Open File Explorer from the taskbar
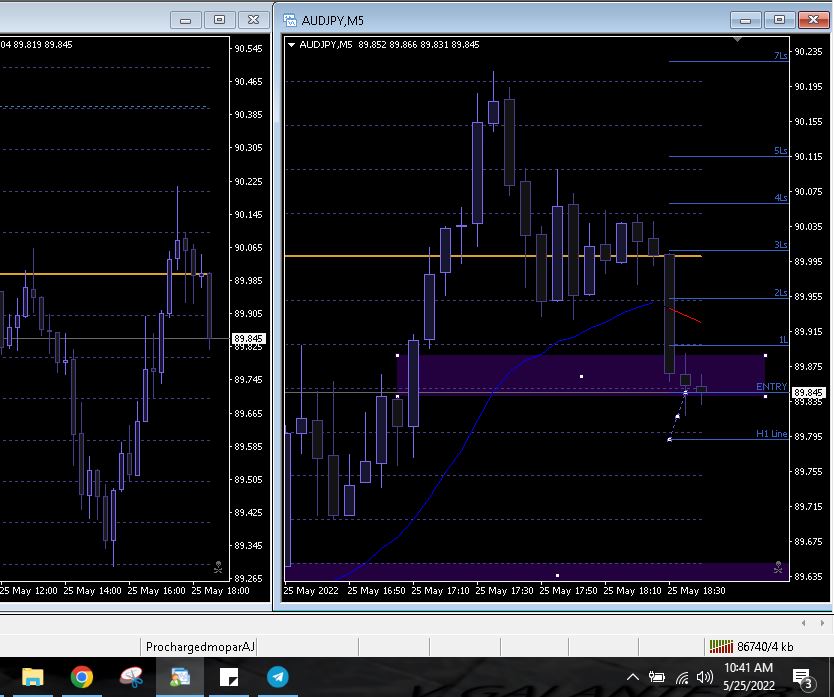Viewport: 834px width, 697px height. click(x=33, y=677)
